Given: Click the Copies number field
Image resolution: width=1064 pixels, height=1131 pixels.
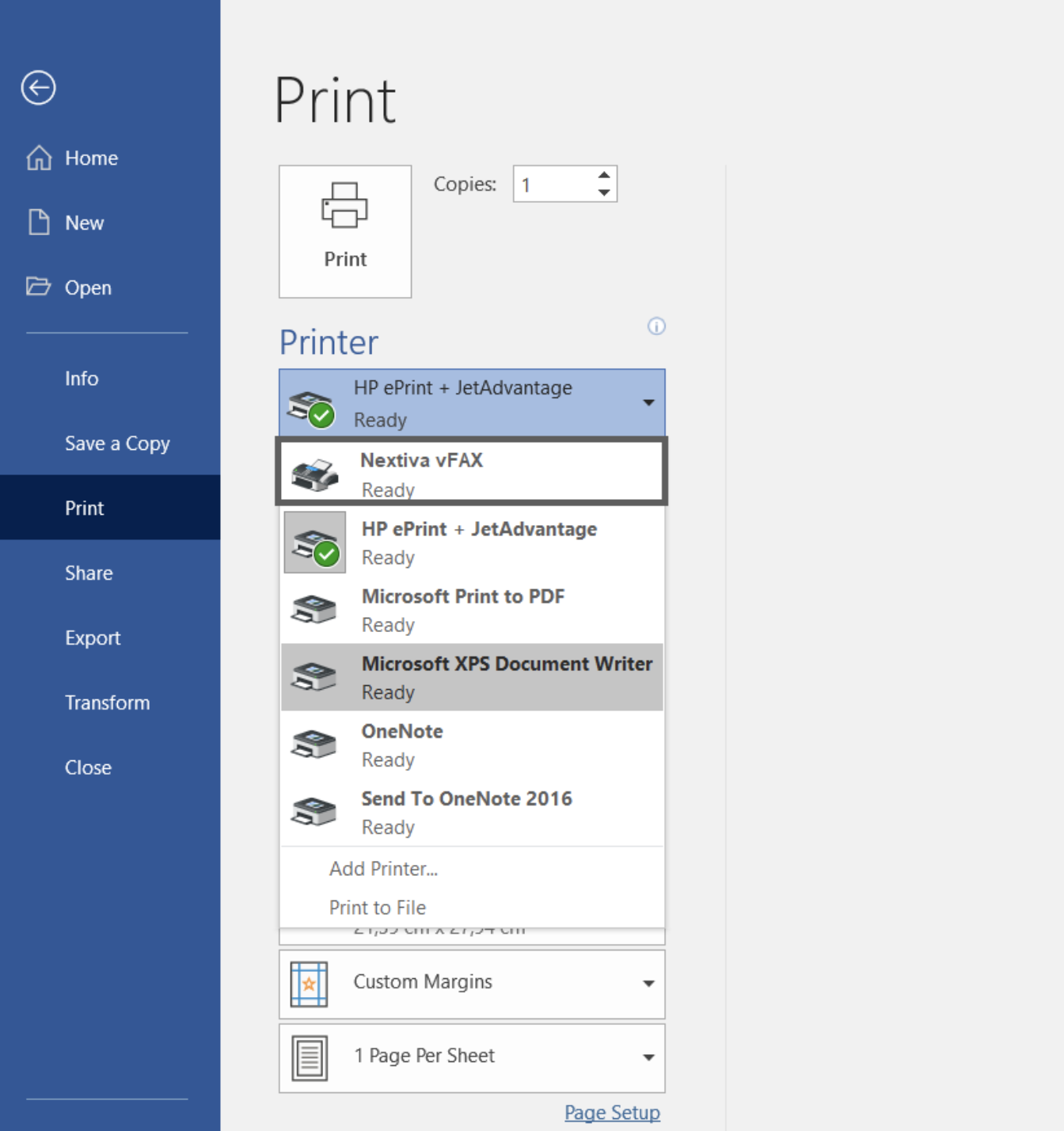Looking at the screenshot, I should (554, 185).
